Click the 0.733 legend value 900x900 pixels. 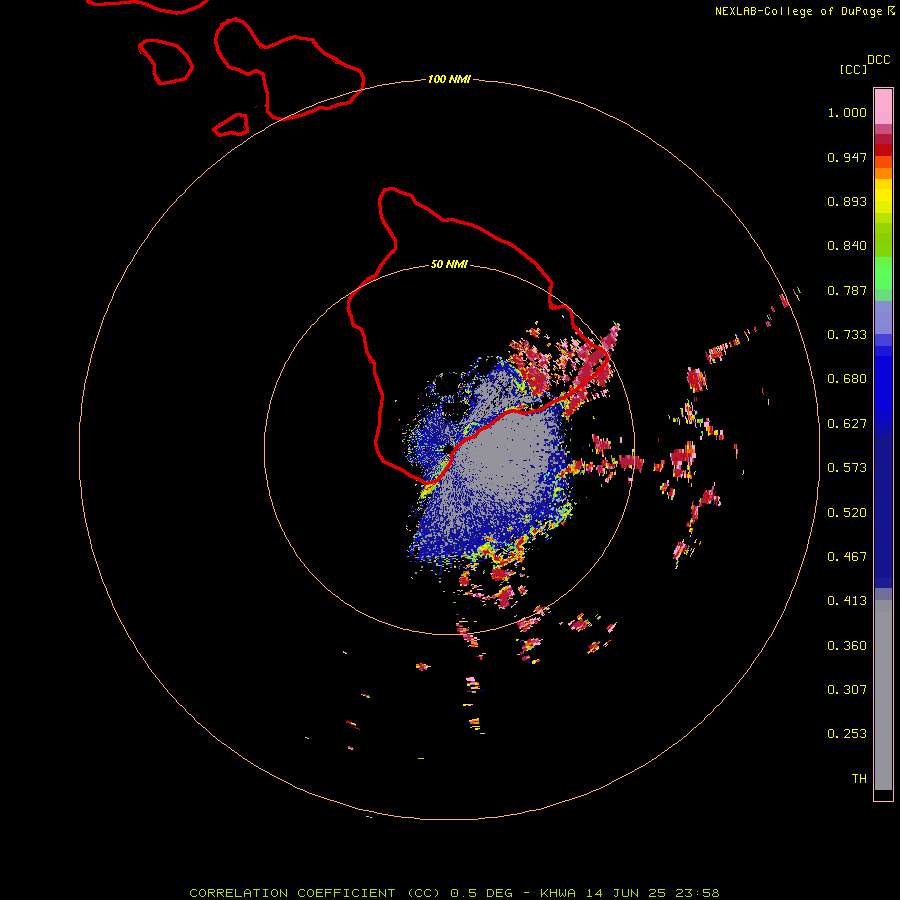[847, 335]
